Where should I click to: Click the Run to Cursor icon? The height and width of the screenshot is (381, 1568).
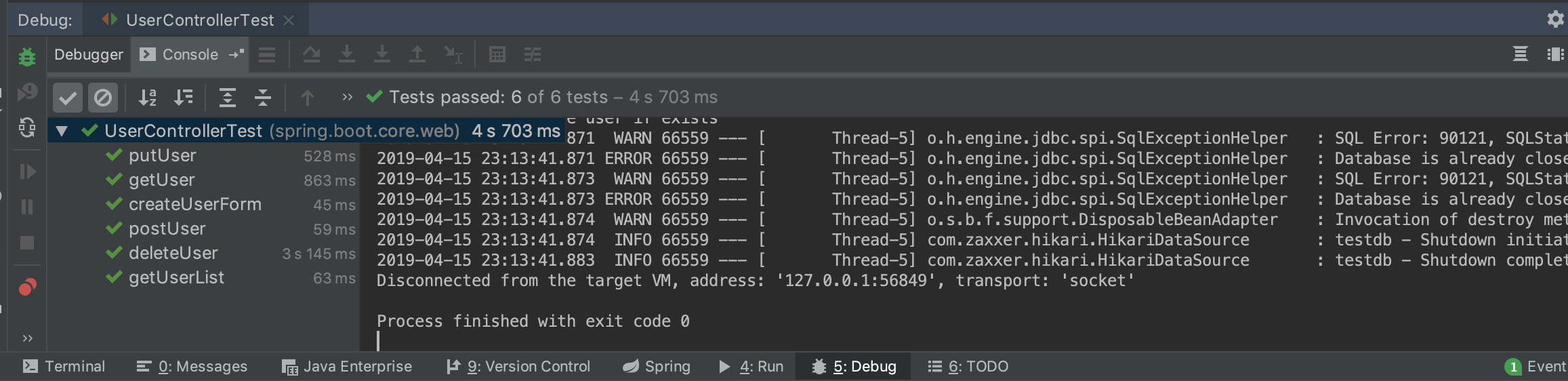[453, 54]
